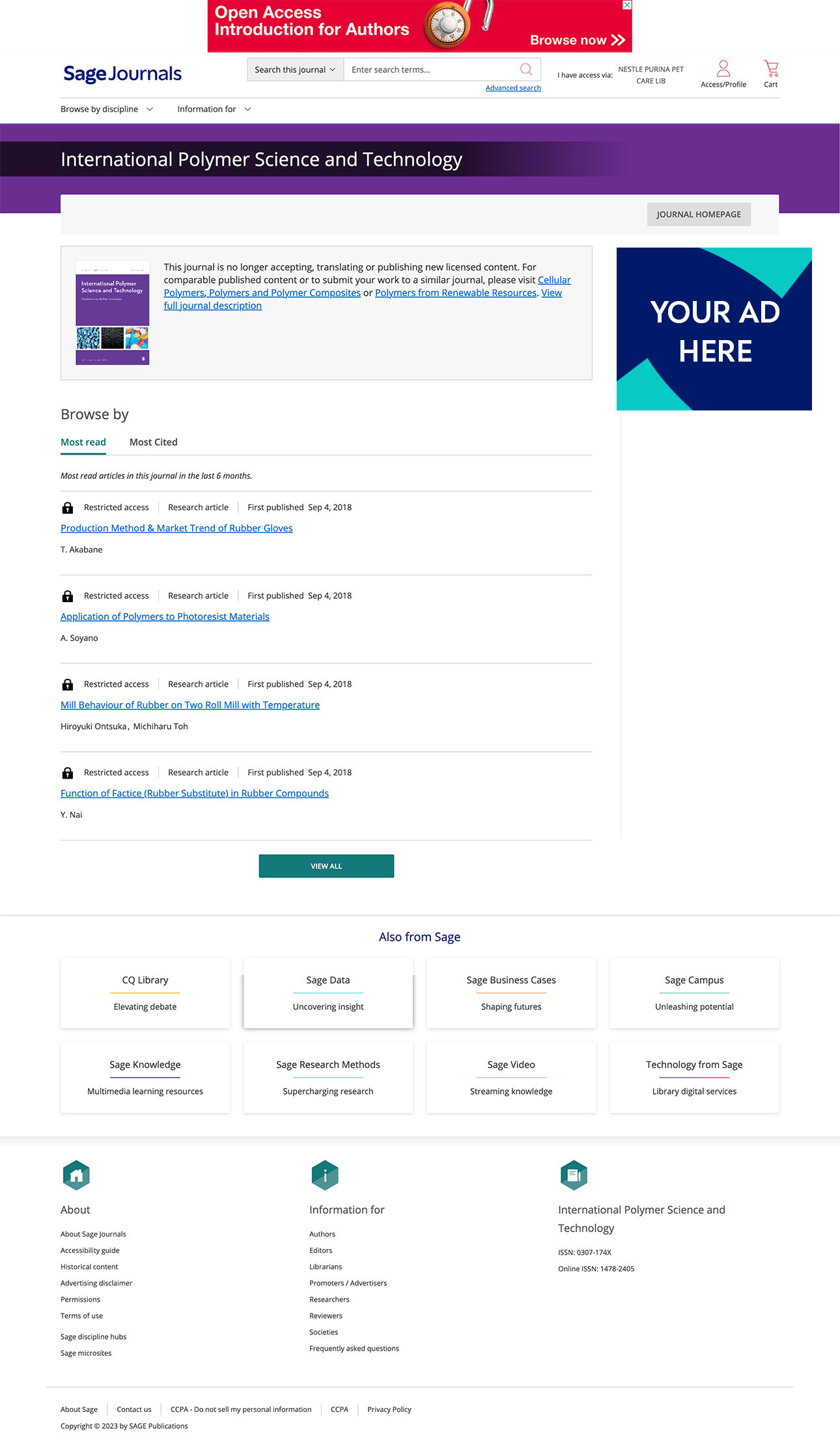Screen dimensions: 840x1451
Task: Open the Sage Research Methods card
Action: [328, 1077]
